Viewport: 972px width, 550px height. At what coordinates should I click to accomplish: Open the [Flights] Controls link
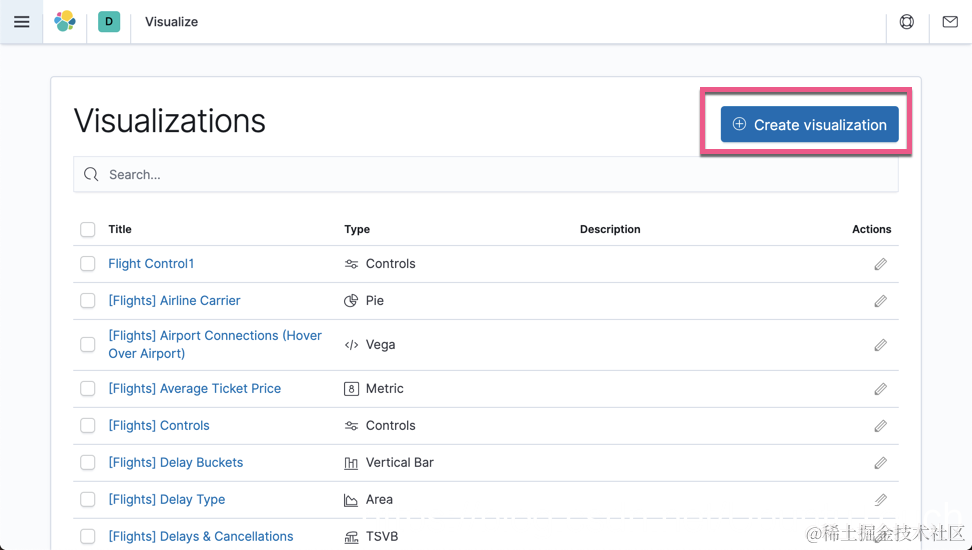pos(159,425)
